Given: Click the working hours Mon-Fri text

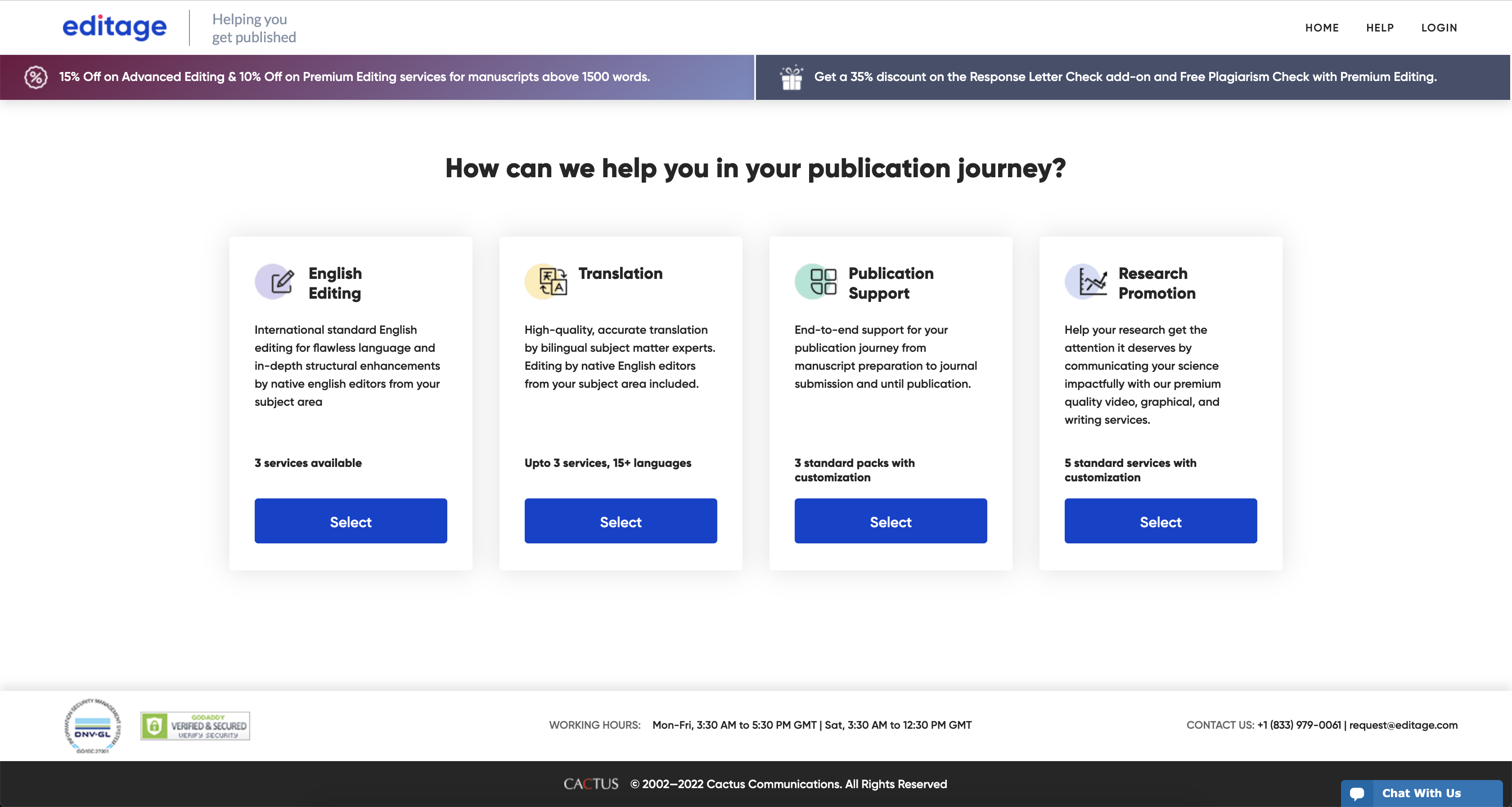Looking at the screenshot, I should 812,726.
